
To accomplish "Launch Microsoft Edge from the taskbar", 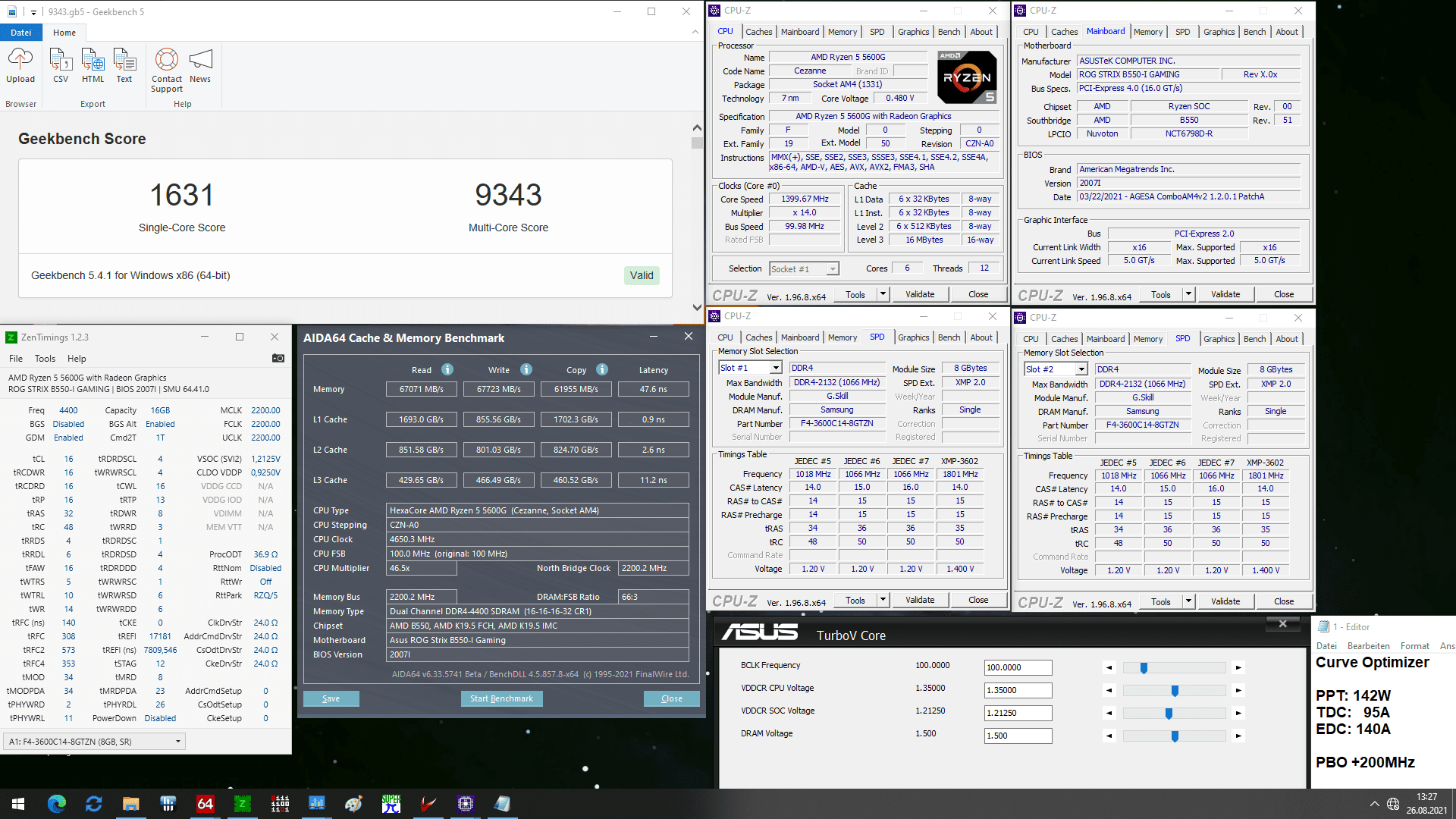I will [x=57, y=804].
